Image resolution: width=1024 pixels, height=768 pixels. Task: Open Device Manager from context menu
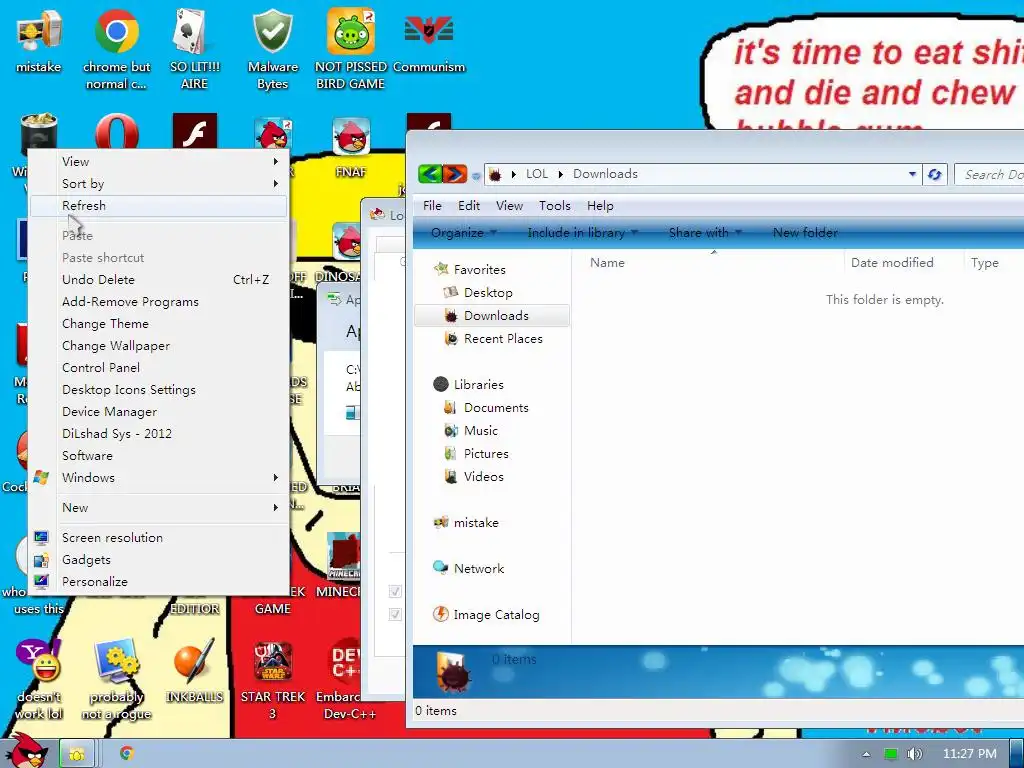(x=159, y=412)
